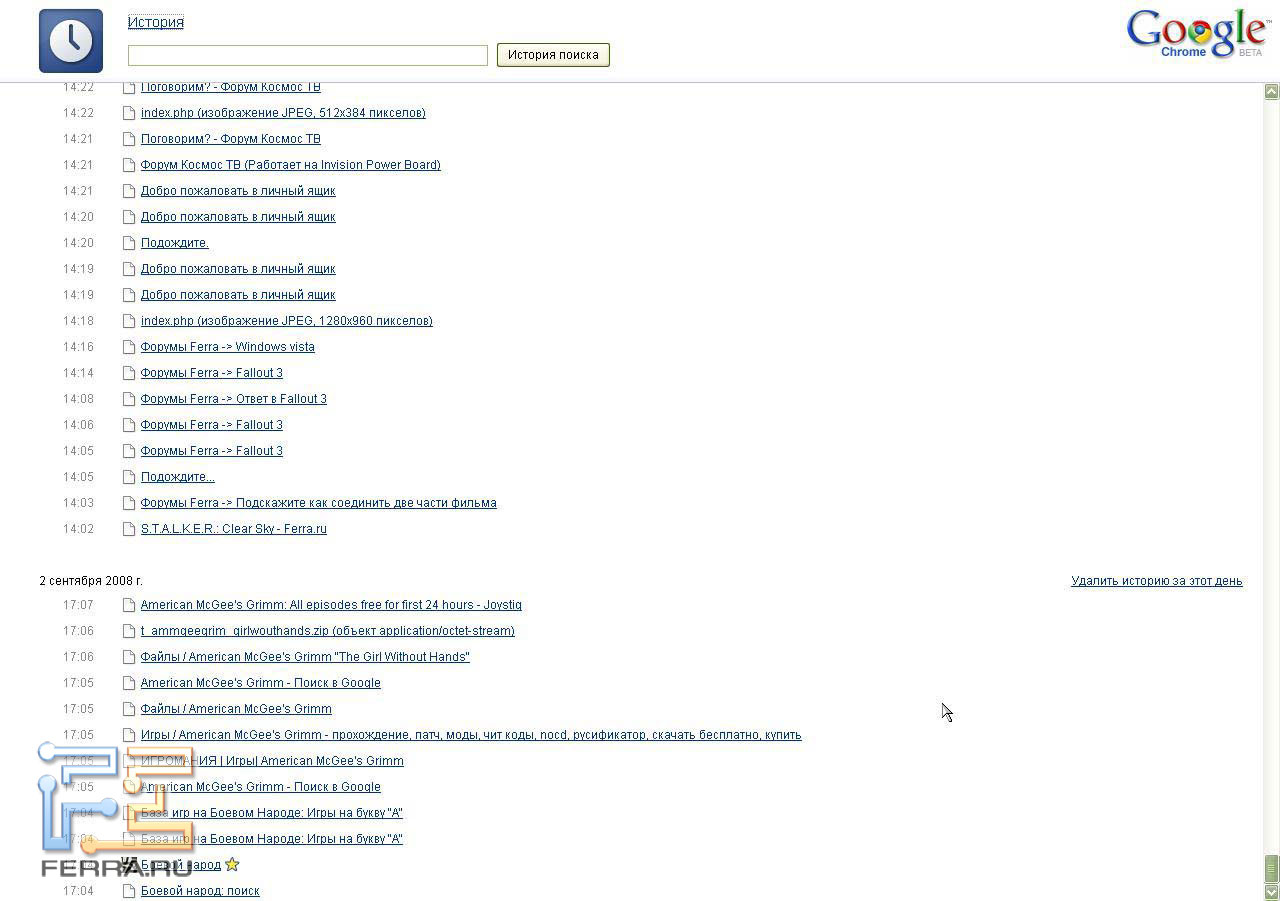This screenshot has height=901, width=1280.
Task: Click page icon beside the Joystiq entry
Action: pos(129,605)
